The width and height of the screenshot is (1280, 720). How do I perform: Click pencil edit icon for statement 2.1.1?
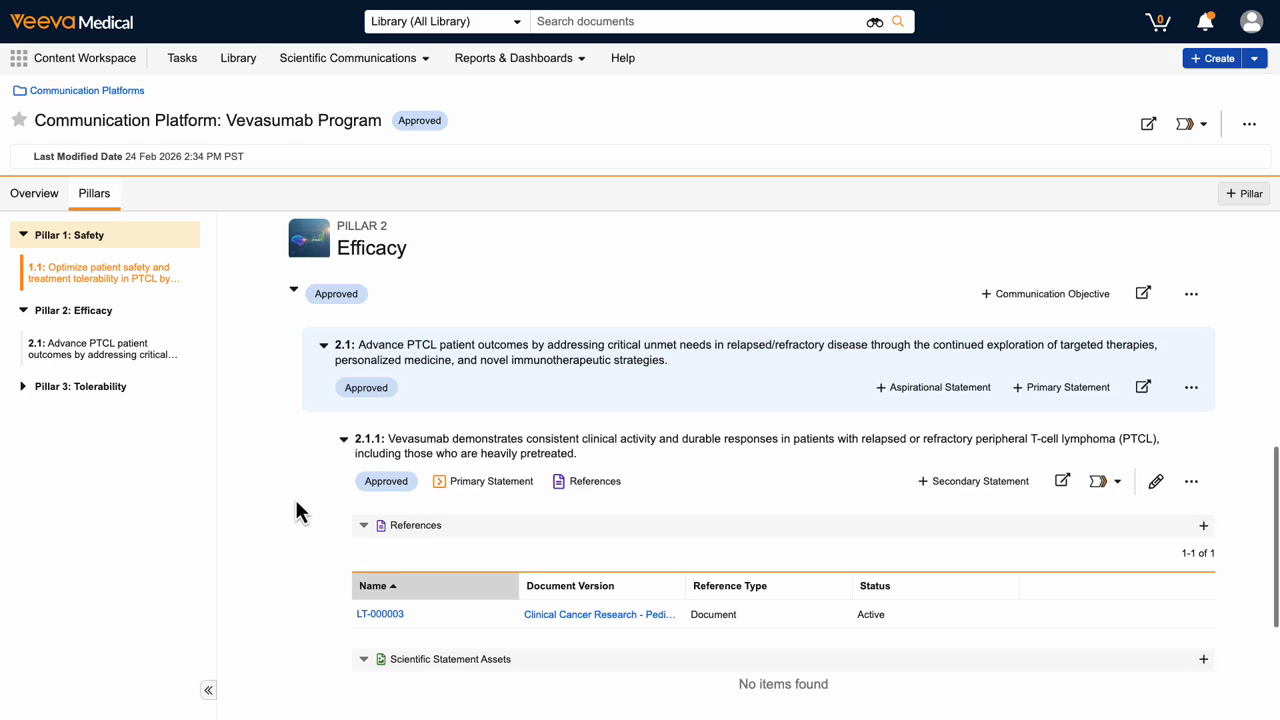click(1156, 482)
